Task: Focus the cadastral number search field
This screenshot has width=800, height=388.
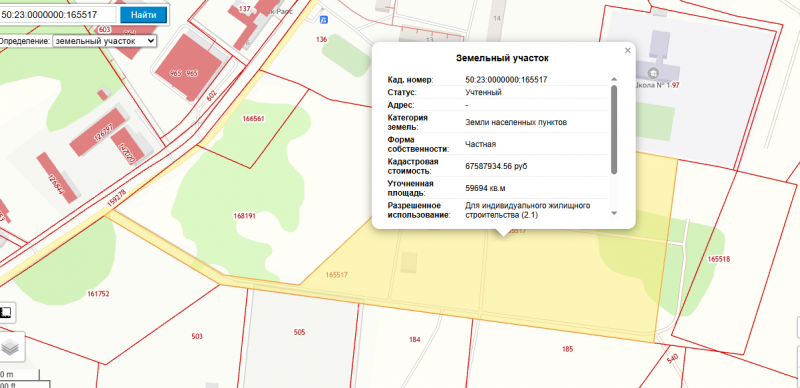Action: point(58,15)
